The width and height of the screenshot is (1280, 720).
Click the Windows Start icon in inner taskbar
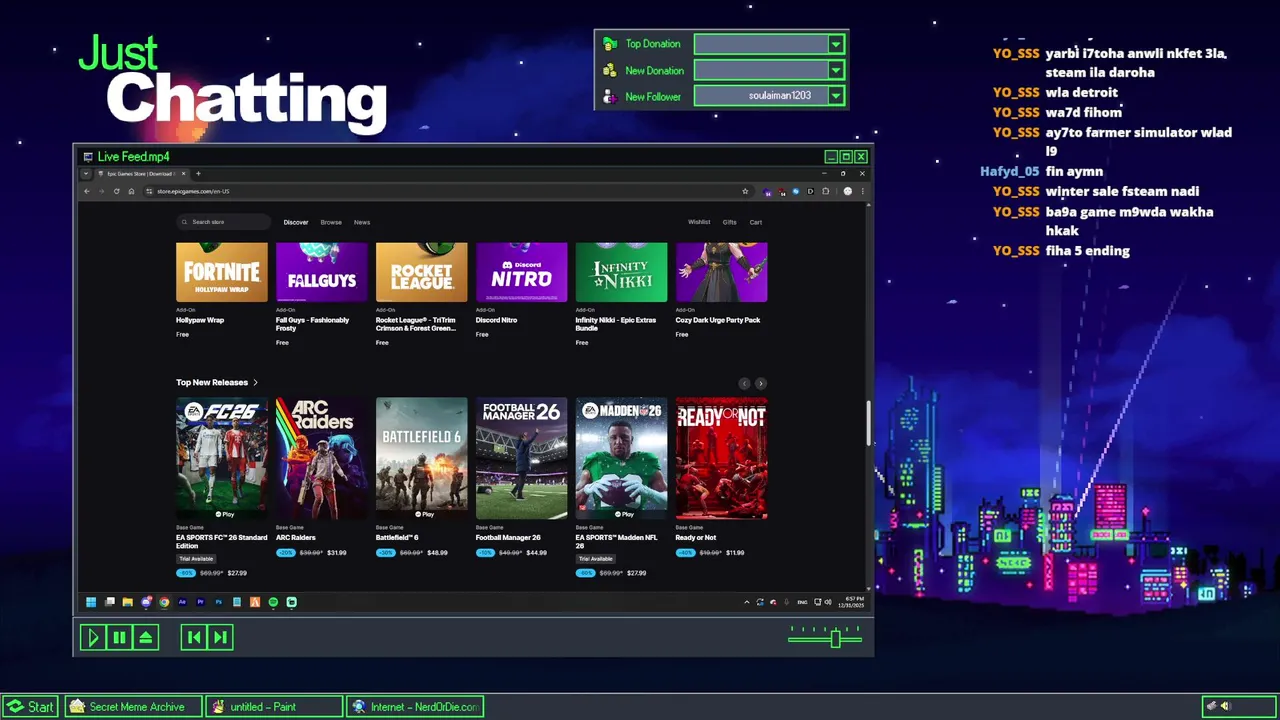[x=91, y=602]
